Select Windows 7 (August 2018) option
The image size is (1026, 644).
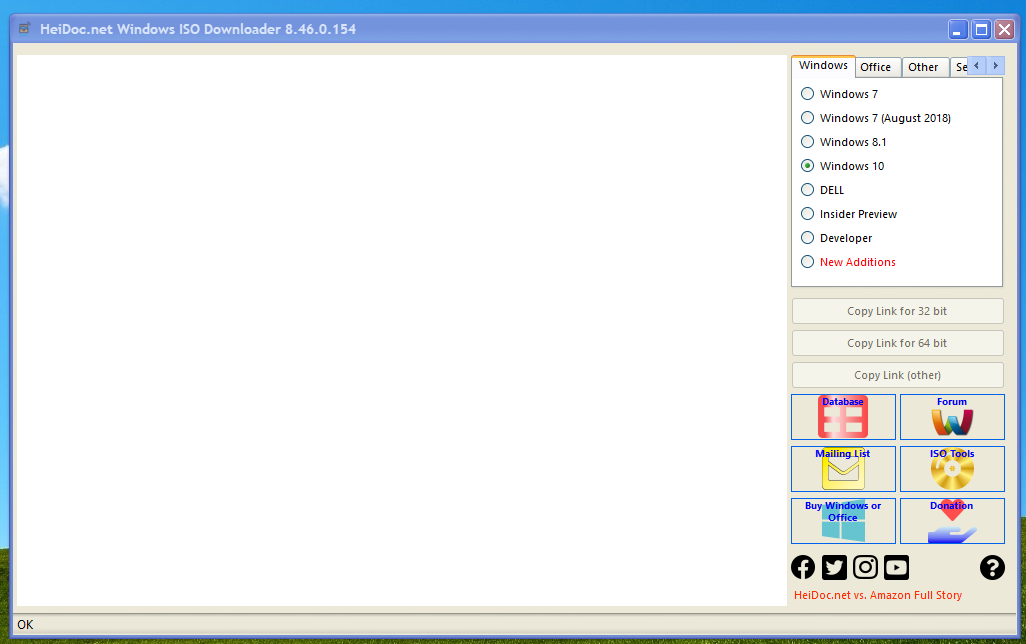pyautogui.click(x=876, y=118)
